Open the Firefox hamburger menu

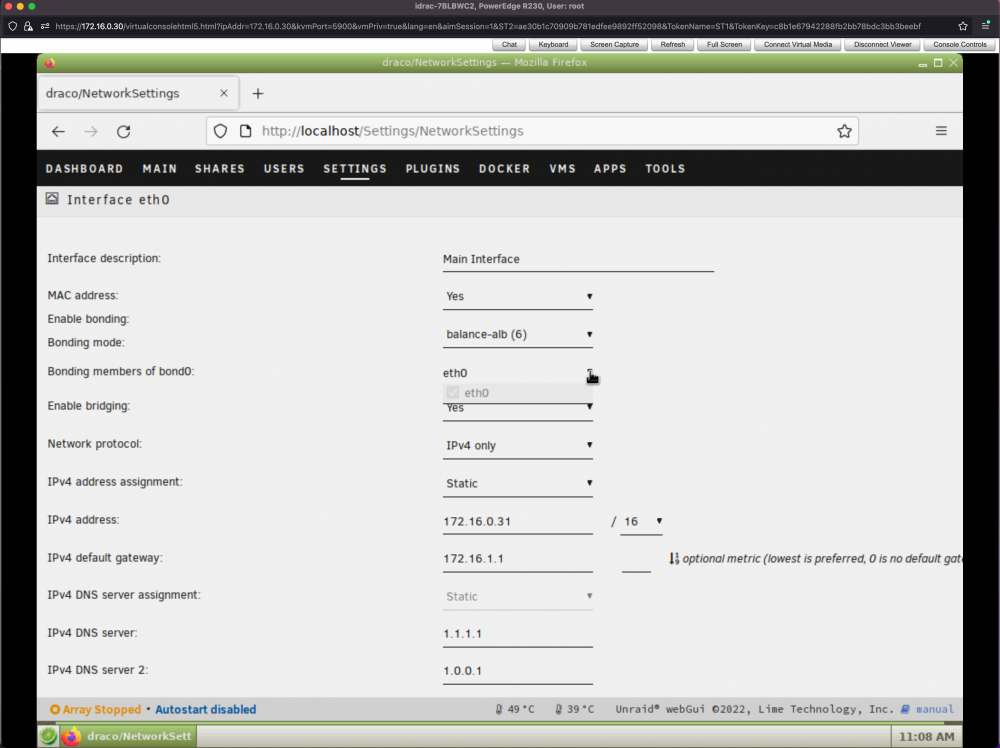point(941,131)
